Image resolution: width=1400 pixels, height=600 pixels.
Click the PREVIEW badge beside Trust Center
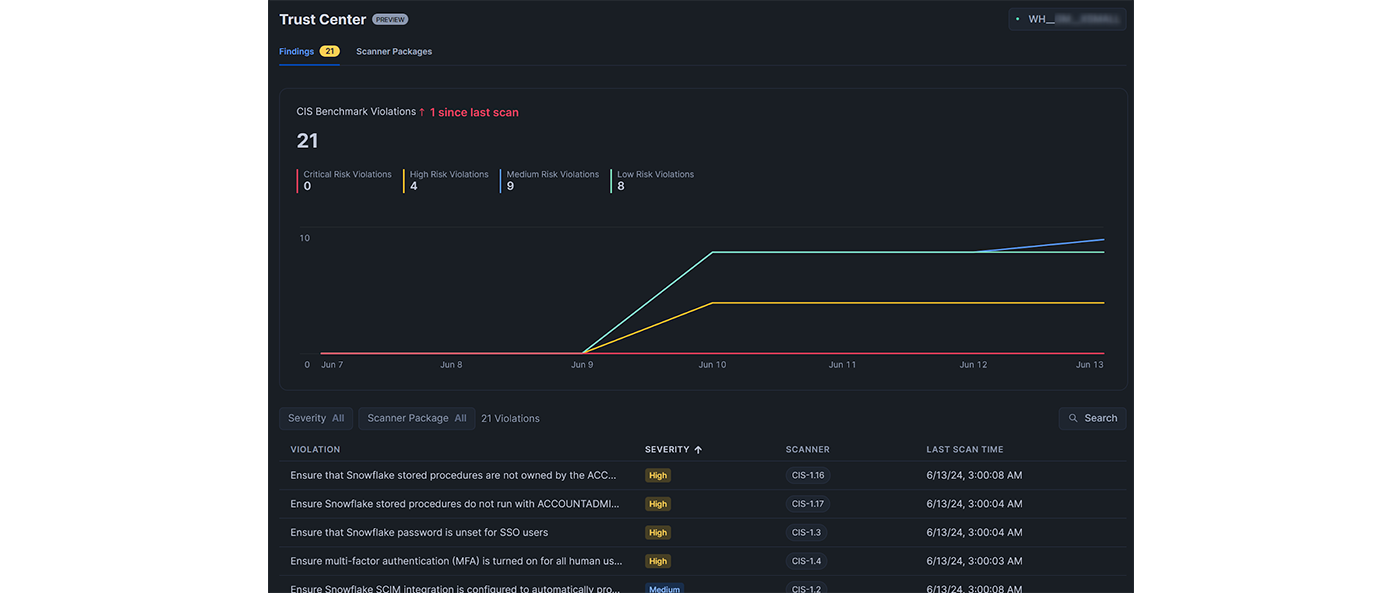[x=390, y=19]
